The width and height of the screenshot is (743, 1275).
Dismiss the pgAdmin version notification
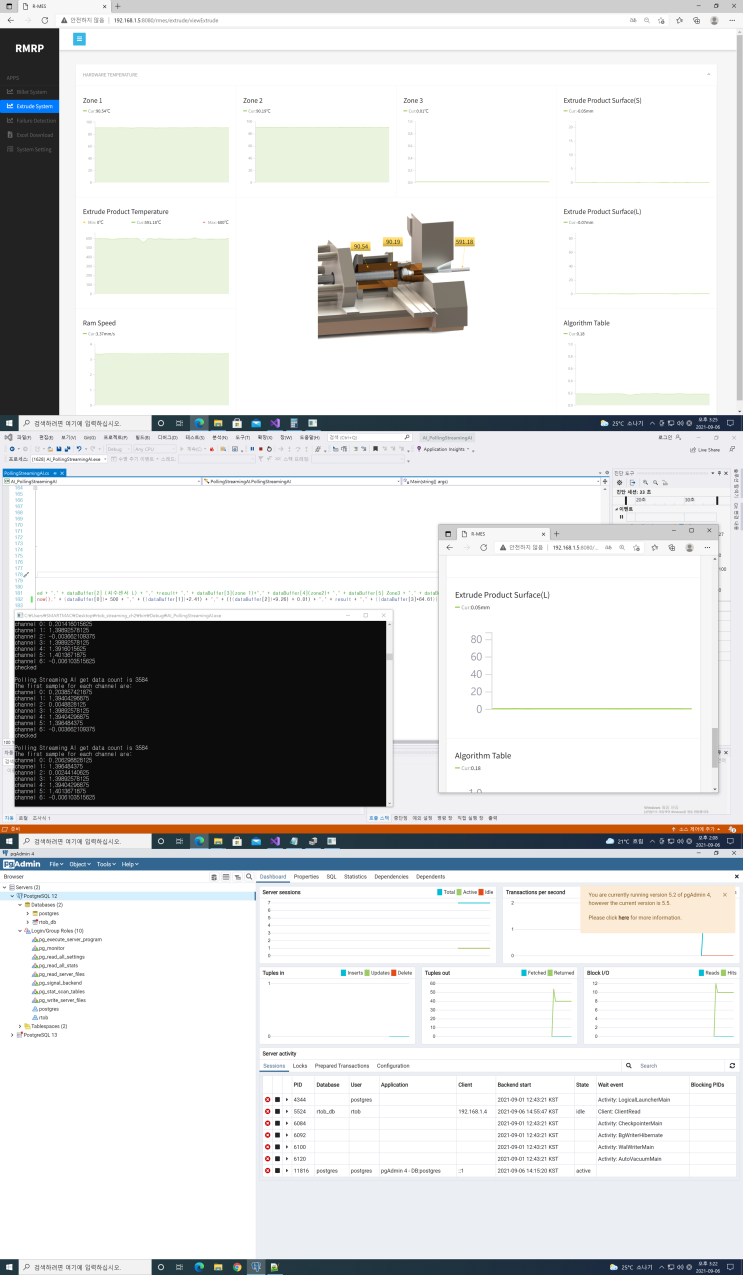coord(725,895)
